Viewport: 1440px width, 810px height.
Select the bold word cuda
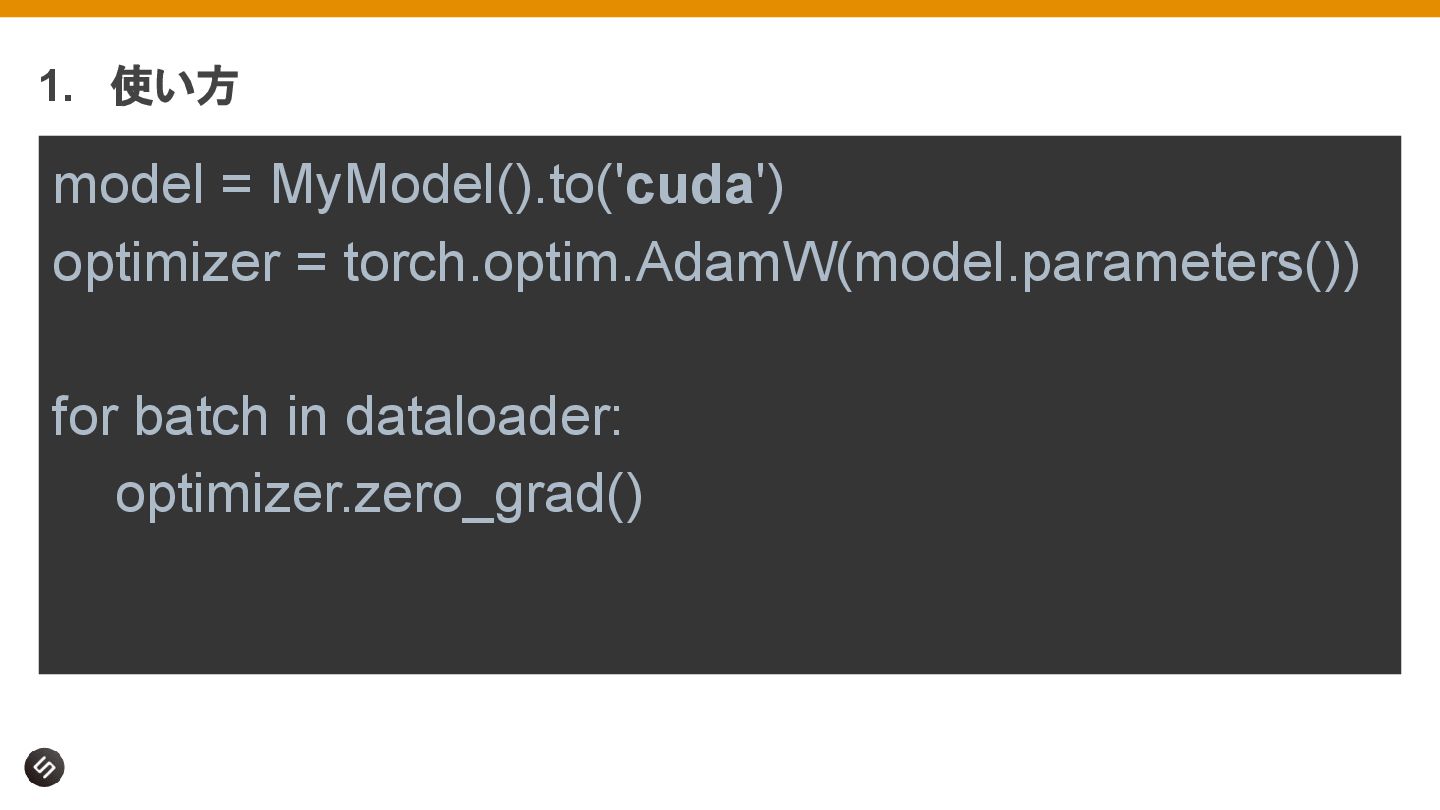[689, 185]
